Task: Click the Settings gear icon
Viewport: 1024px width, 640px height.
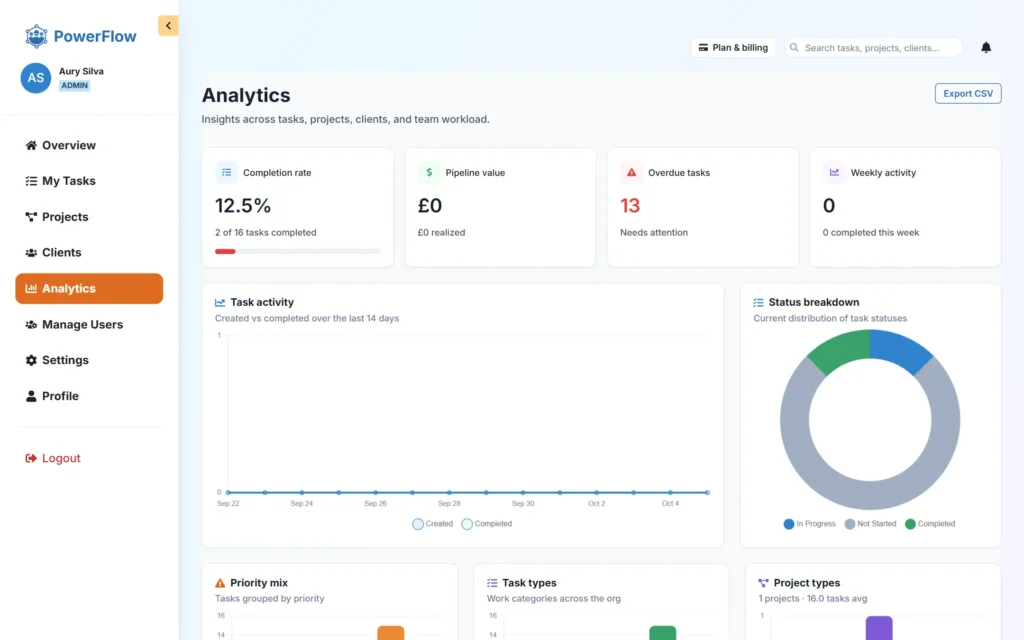Action: pos(31,360)
